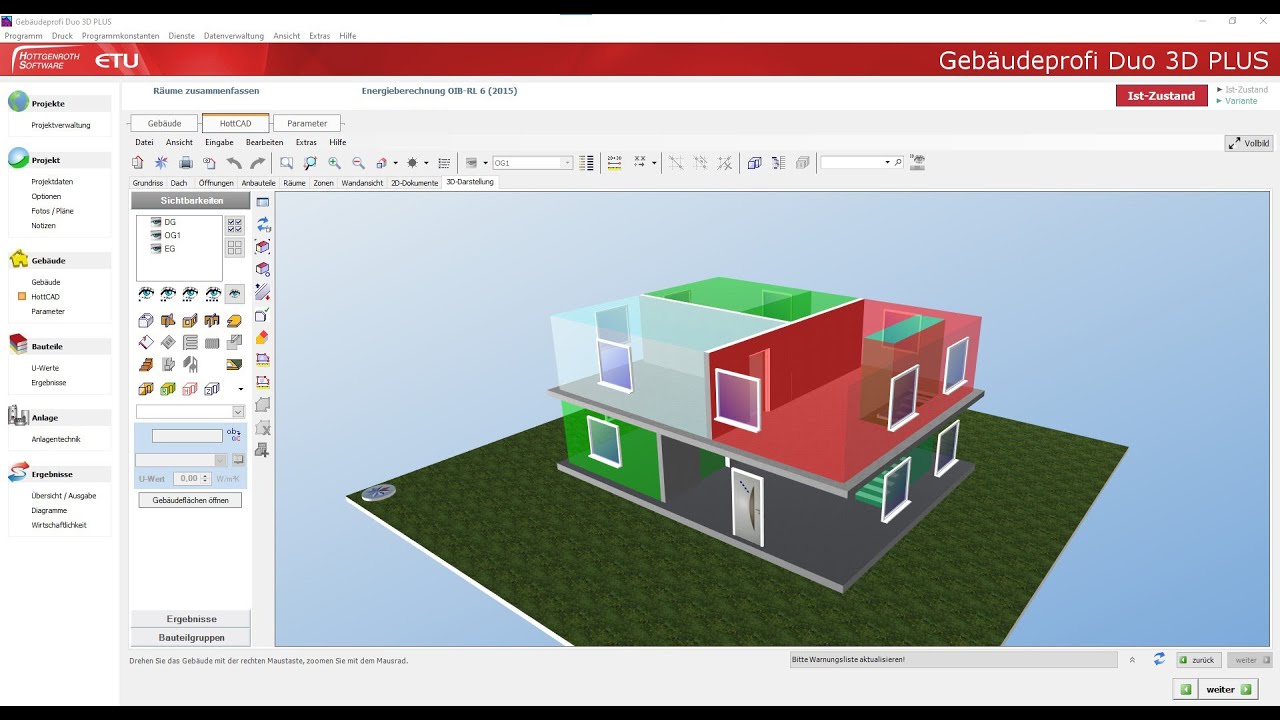Click the zoom in magnifier icon

point(334,163)
